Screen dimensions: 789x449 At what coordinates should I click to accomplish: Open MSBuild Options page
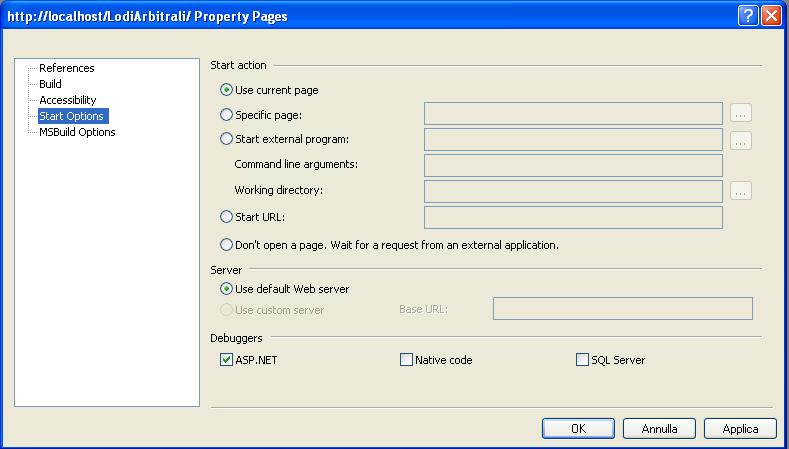(x=77, y=132)
